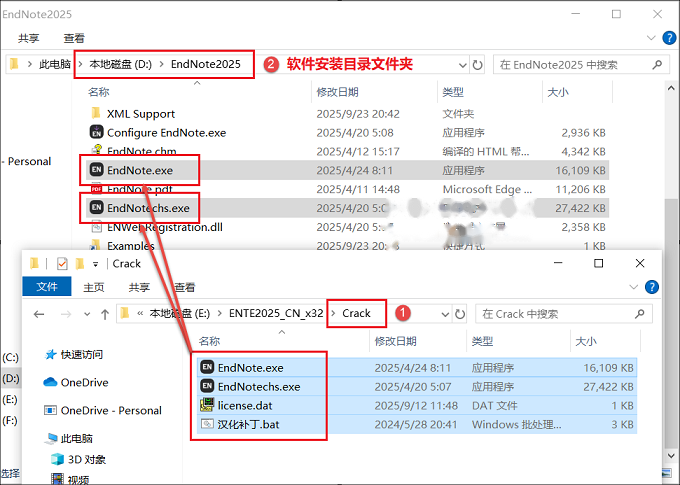Select EndNote.exe icon in Crack window
The image size is (680, 485).
click(x=207, y=367)
